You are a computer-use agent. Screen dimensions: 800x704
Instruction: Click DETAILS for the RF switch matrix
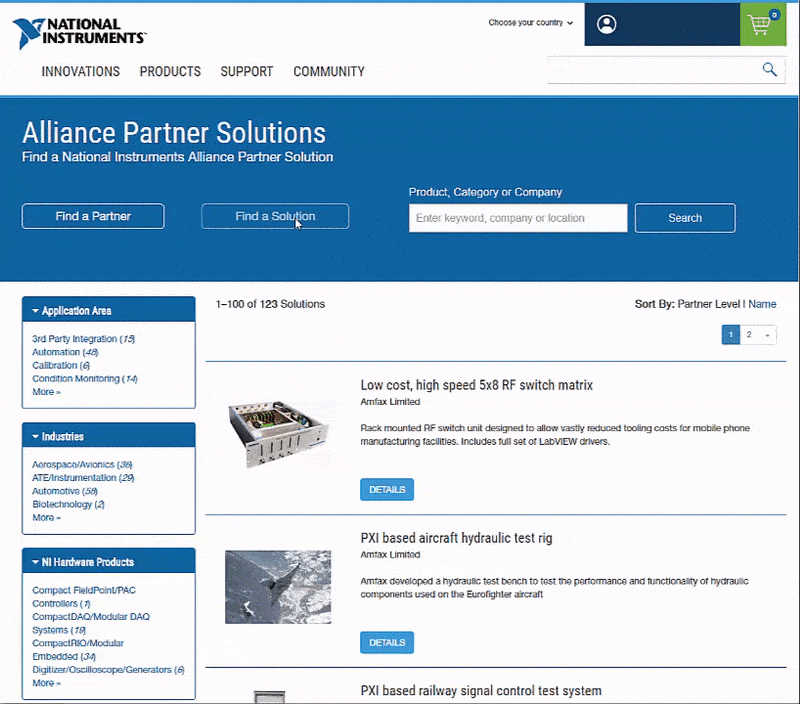(387, 490)
